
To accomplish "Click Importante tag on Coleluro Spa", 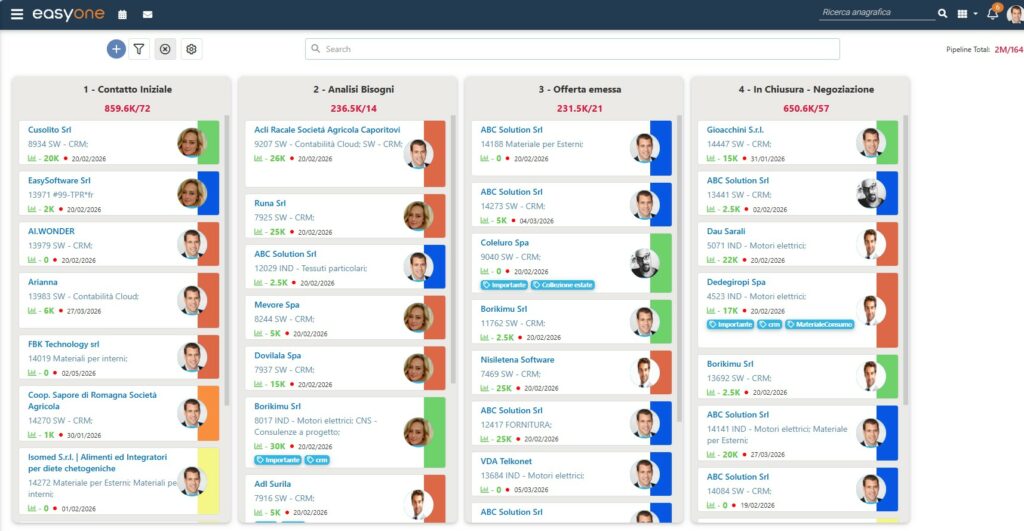I will [x=504, y=285].
